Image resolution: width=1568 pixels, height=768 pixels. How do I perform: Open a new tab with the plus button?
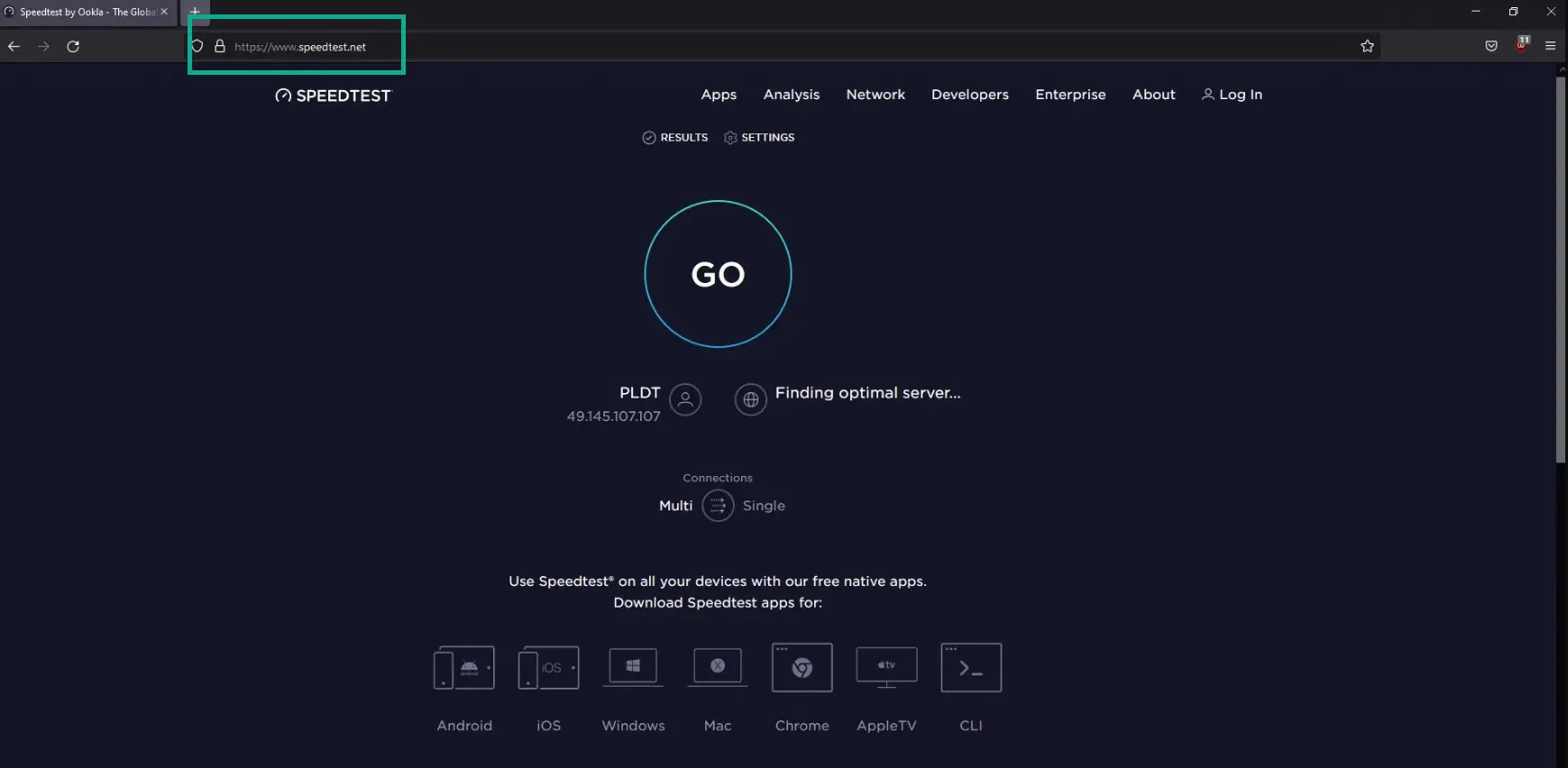pyautogui.click(x=195, y=12)
